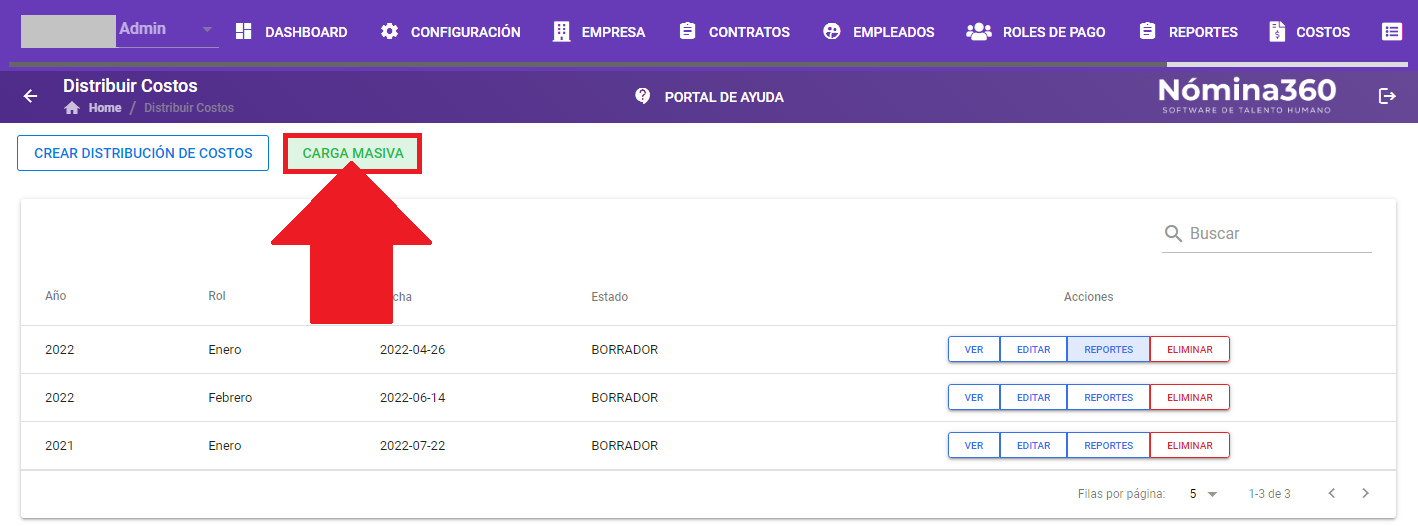
Task: Click the Dashboard grid icon
Action: [243, 32]
